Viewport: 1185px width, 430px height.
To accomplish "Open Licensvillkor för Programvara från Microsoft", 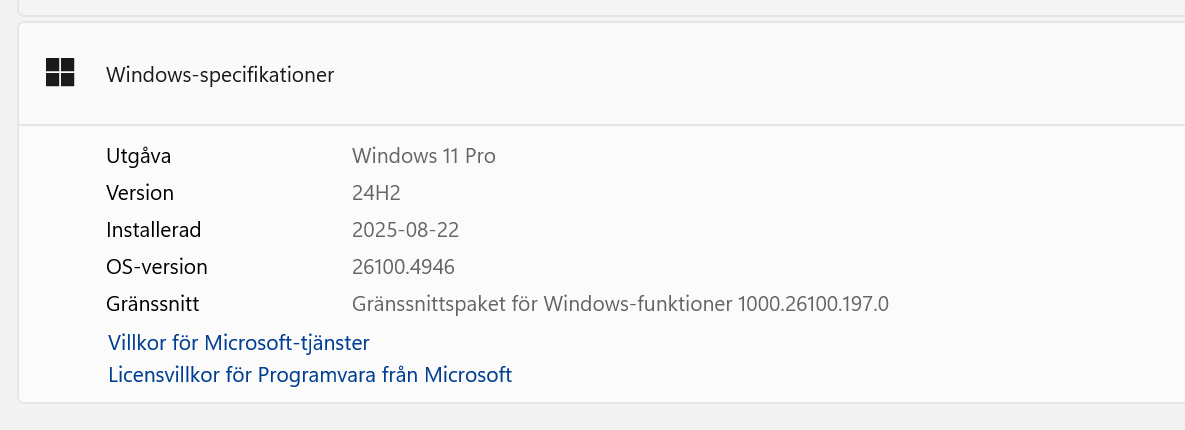I will (310, 375).
